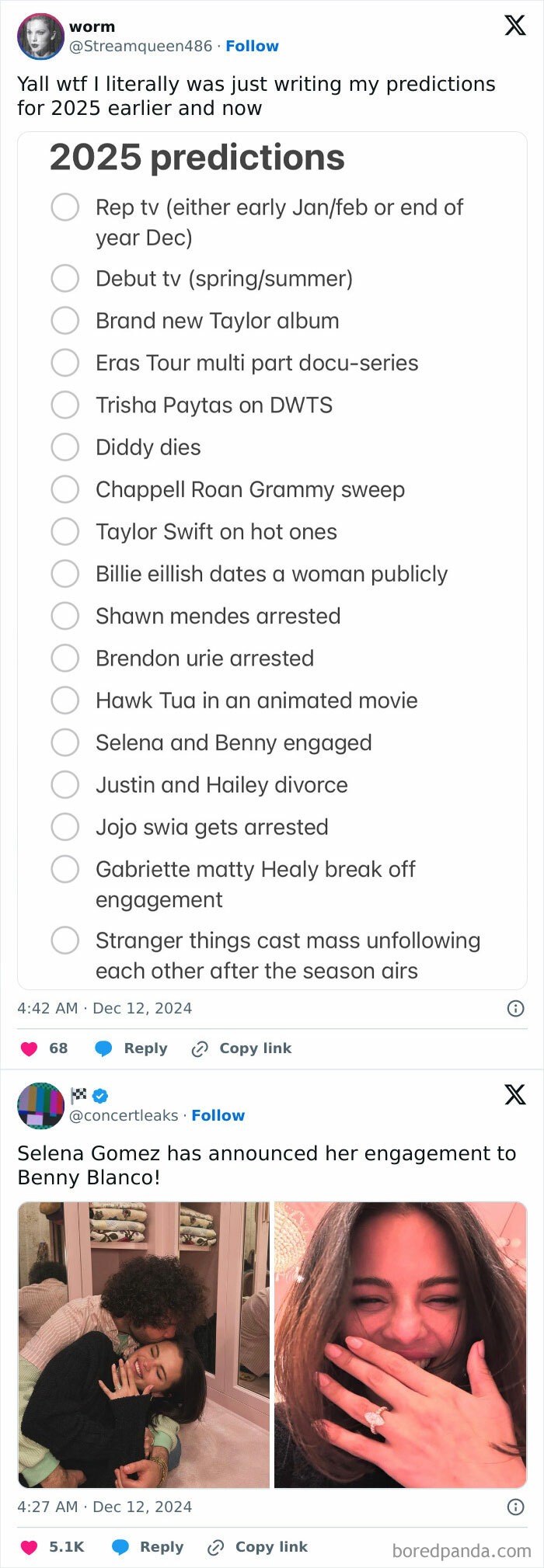Click the Copy link chain icon on worm's tweet
Image resolution: width=544 pixels, height=1568 pixels.
pyautogui.click(x=199, y=1048)
